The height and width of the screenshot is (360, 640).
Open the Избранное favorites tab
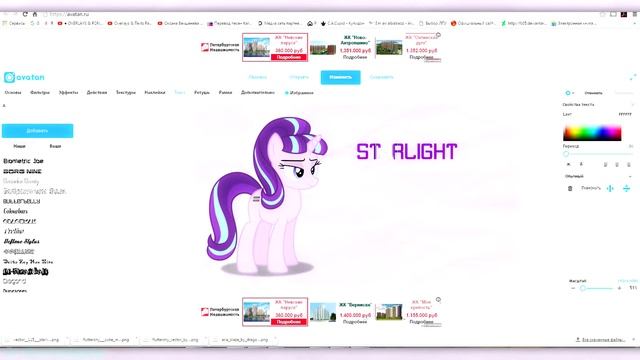coord(299,93)
